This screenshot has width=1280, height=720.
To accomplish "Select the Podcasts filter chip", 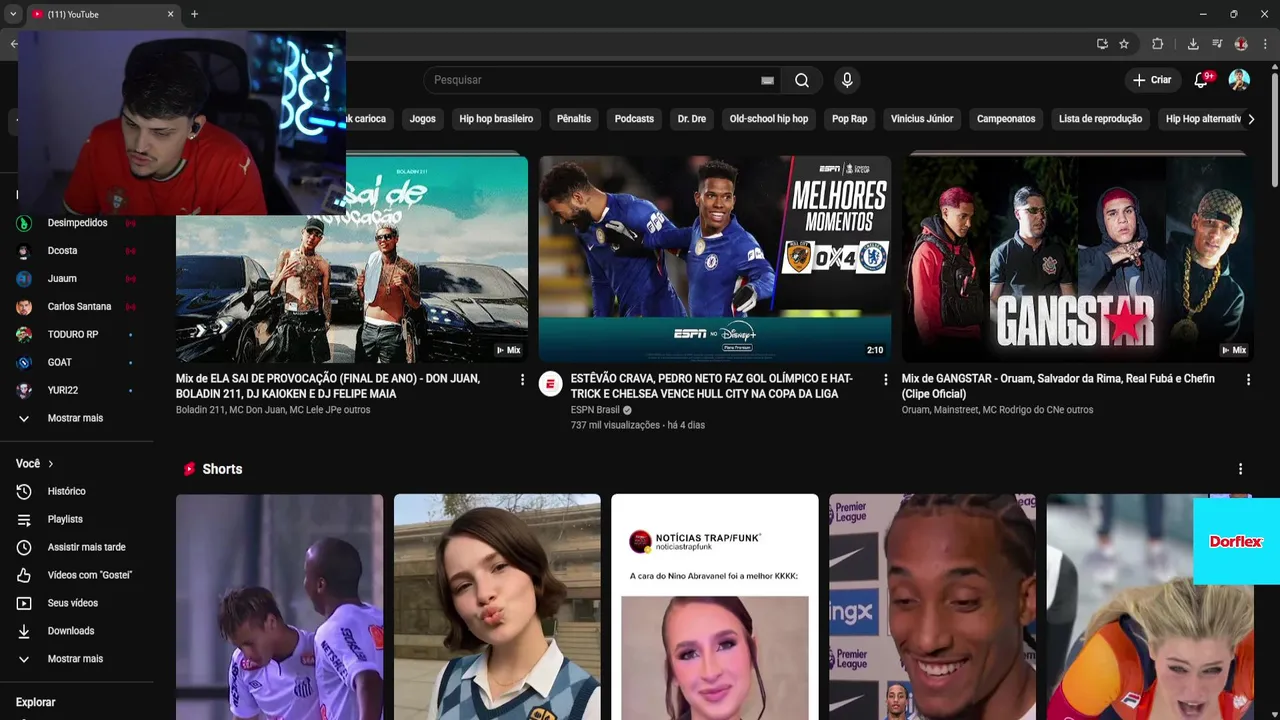I will (x=634, y=119).
